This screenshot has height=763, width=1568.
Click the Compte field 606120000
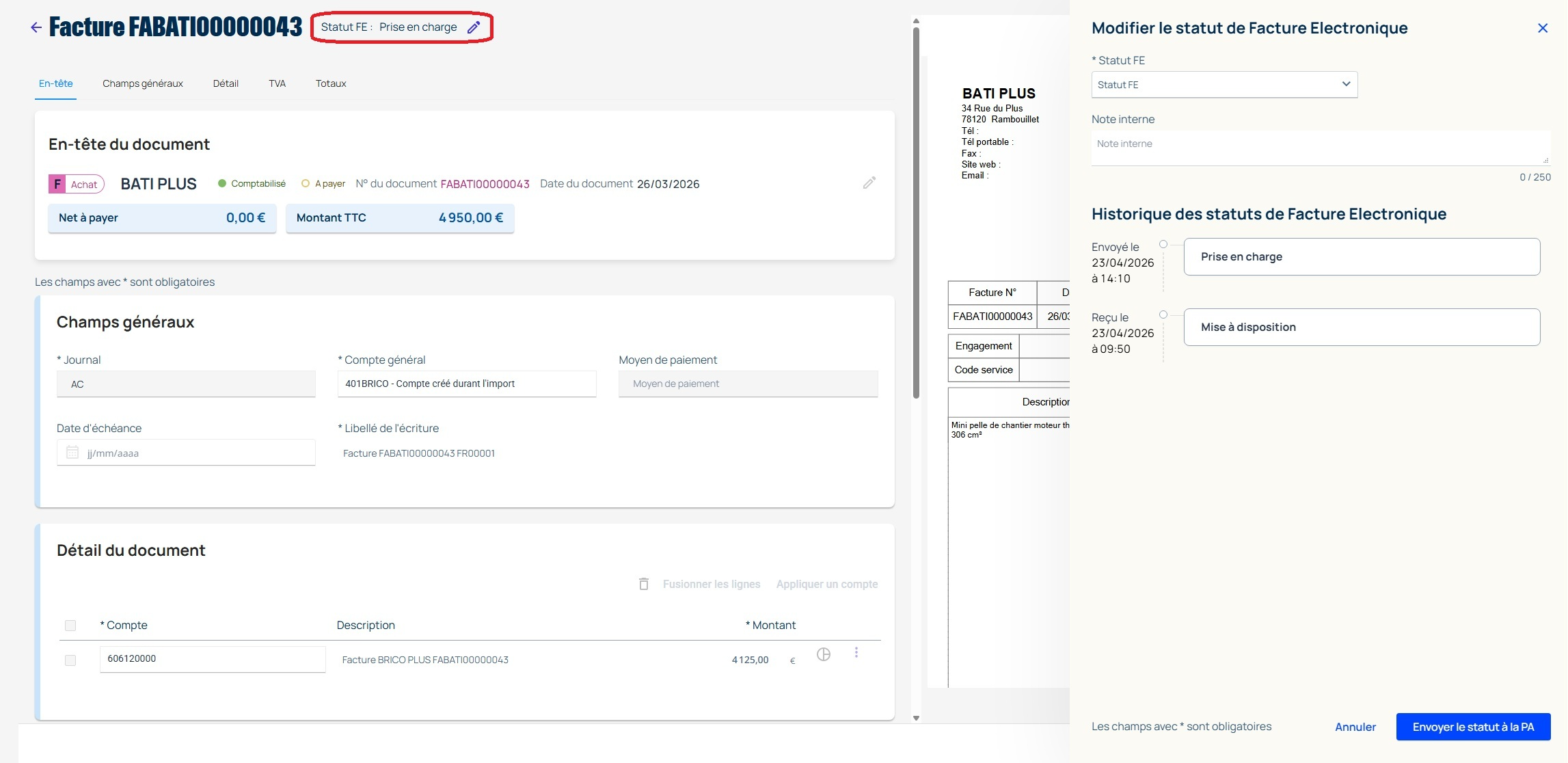213,659
